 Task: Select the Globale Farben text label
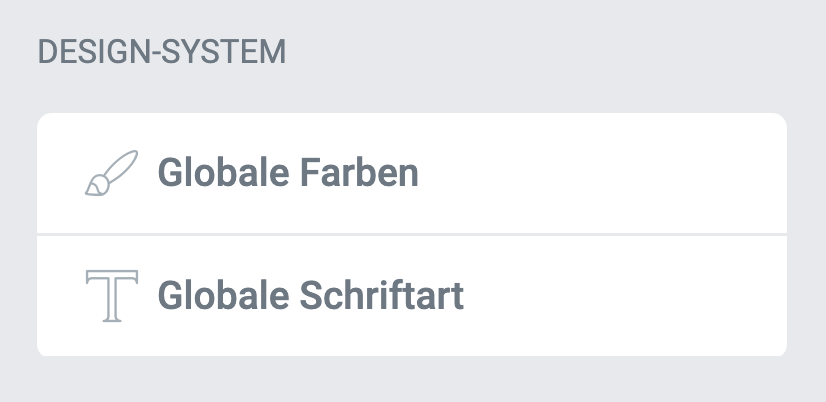click(x=288, y=174)
